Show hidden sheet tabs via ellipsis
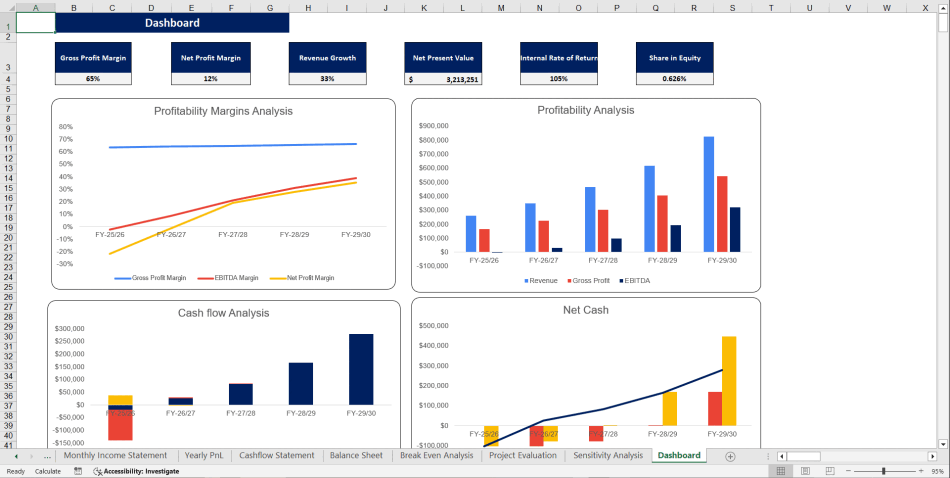This screenshot has width=950, height=478. pyautogui.click(x=47, y=456)
